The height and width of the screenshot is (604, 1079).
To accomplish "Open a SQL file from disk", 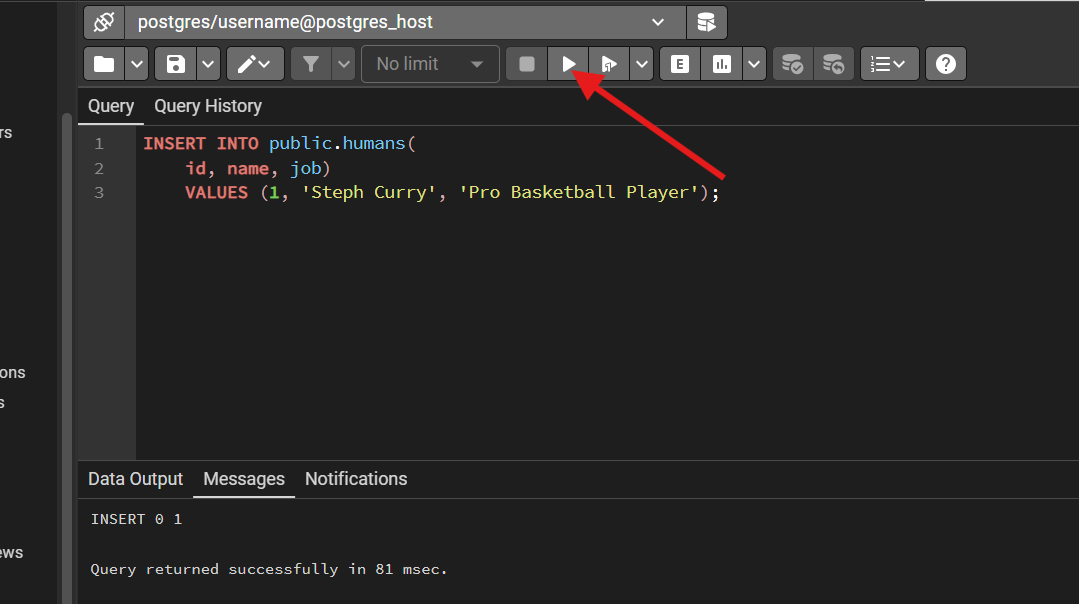I will click(103, 63).
